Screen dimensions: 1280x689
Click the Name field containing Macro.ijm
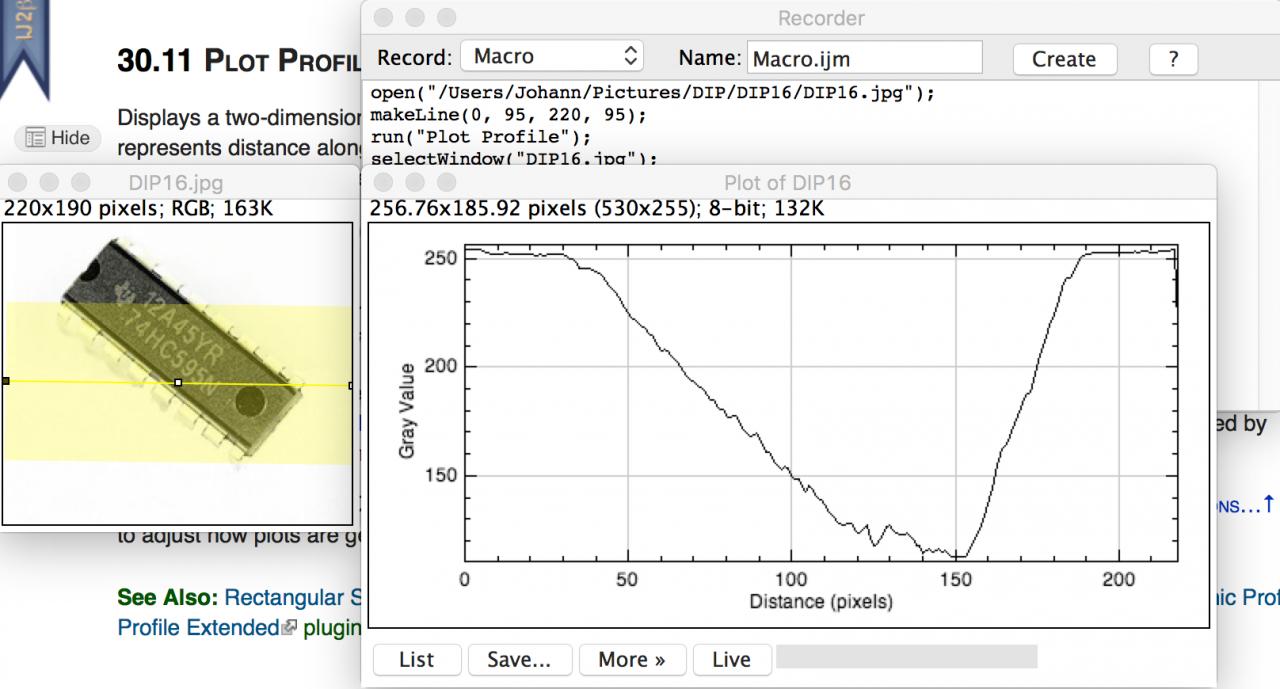pyautogui.click(x=865, y=58)
